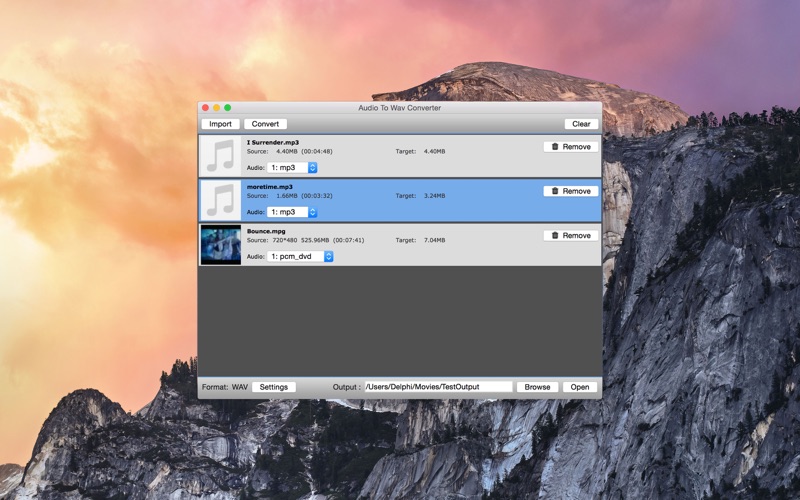
Task: Select the Bounce.mpg file name
Action: [x=266, y=231]
